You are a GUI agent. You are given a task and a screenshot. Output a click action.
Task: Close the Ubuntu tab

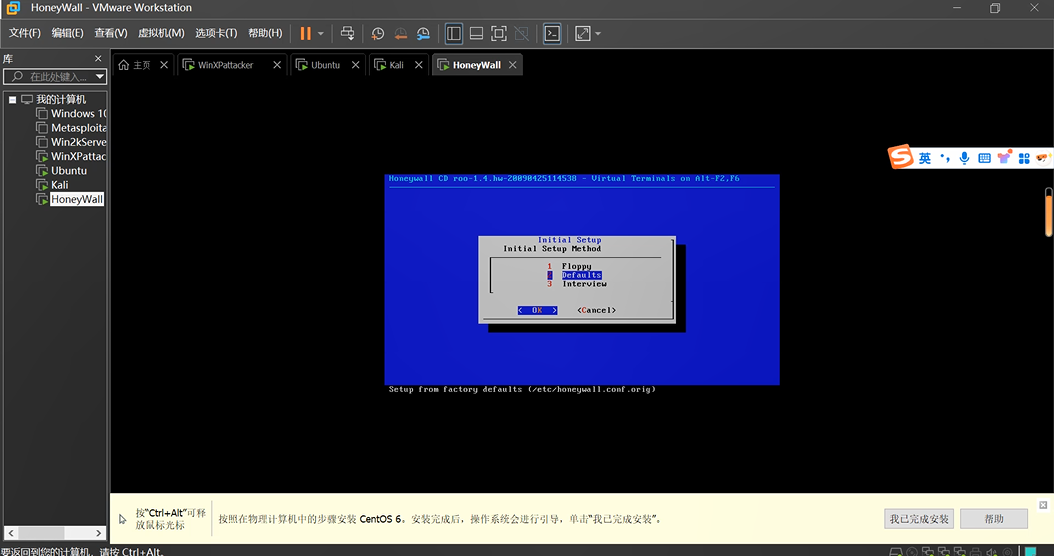click(x=356, y=65)
